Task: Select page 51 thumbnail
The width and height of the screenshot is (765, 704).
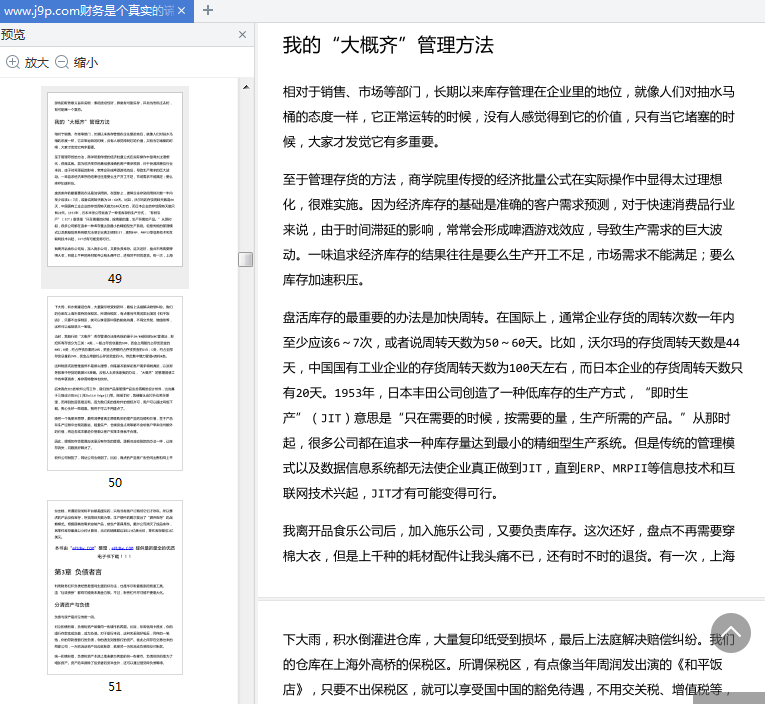Action: 115,587
